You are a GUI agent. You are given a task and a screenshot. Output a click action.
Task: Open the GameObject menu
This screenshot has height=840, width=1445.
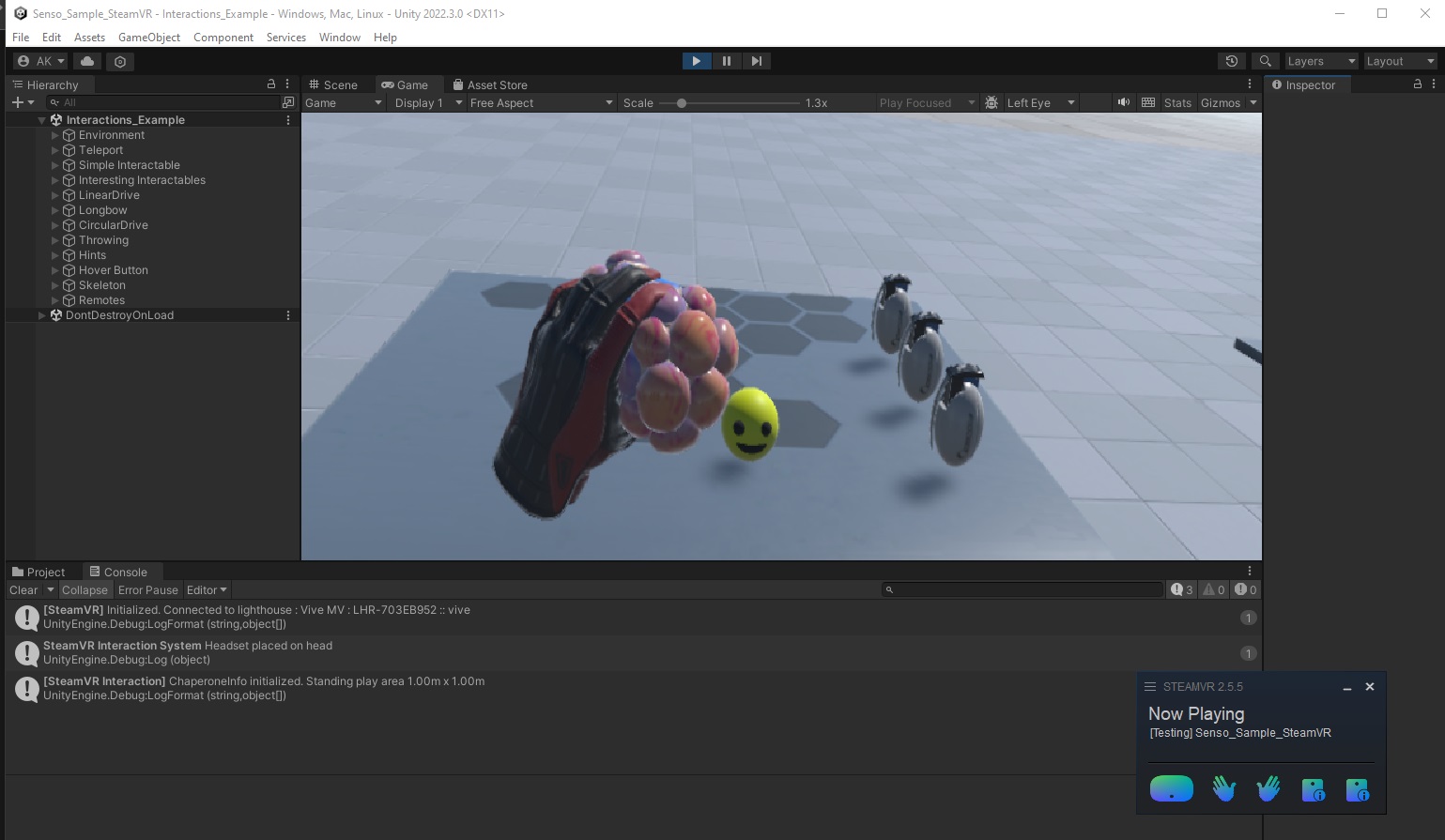[x=148, y=37]
